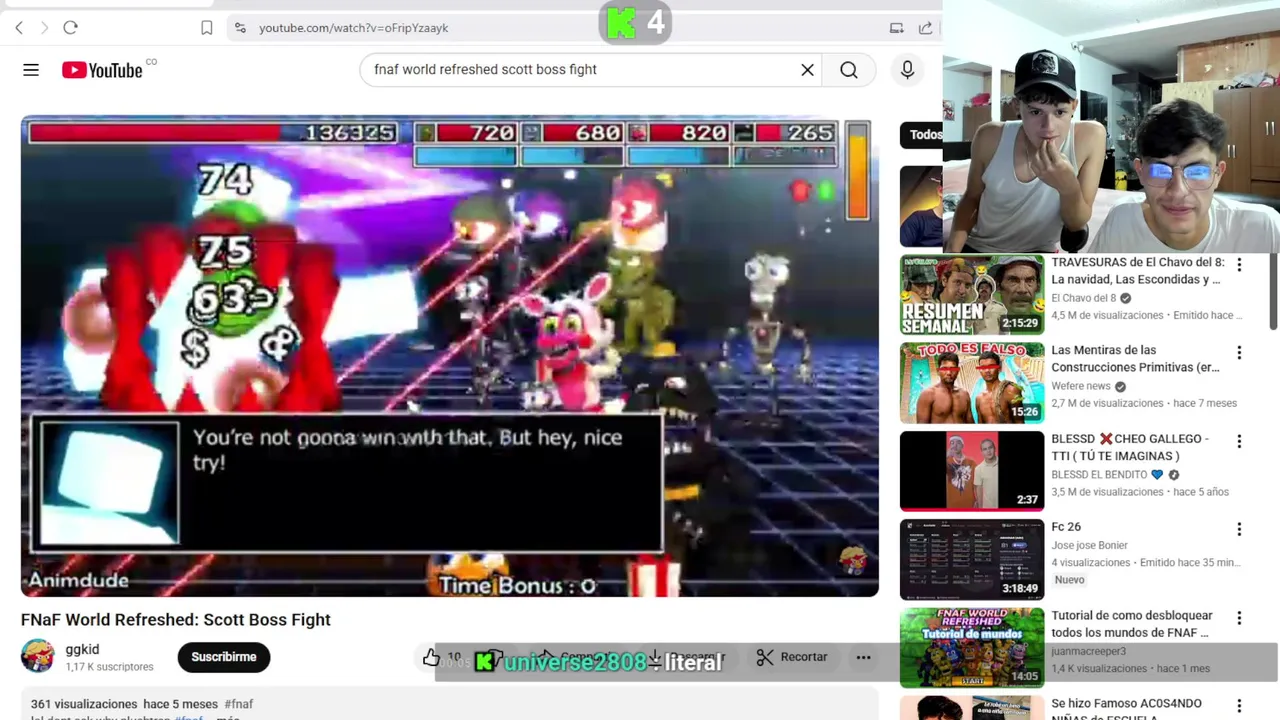Go forward with browser forward arrow
1280x720 pixels.
[x=44, y=28]
